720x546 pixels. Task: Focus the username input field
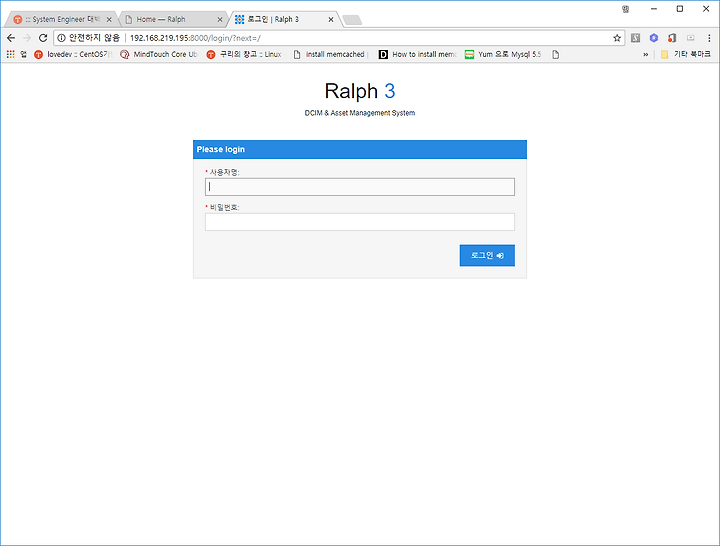[360, 187]
